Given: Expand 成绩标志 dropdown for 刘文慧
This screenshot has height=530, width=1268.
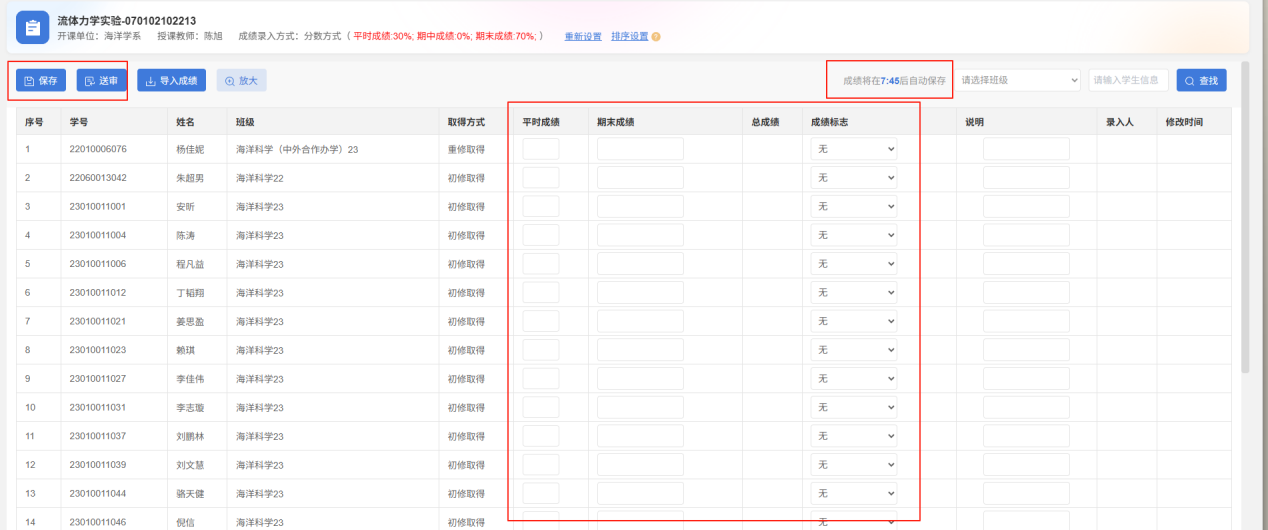Looking at the screenshot, I should click(x=854, y=465).
